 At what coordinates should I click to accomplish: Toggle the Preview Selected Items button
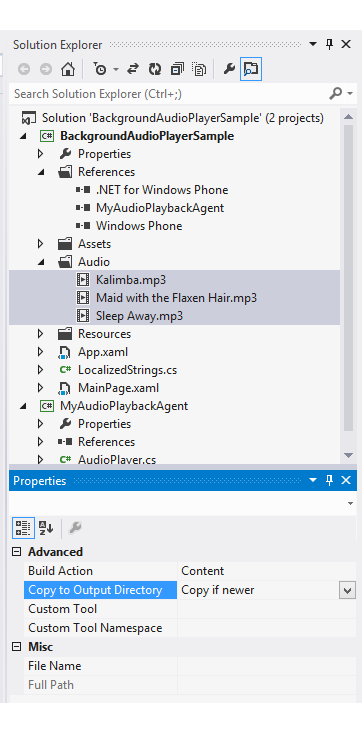[251, 70]
